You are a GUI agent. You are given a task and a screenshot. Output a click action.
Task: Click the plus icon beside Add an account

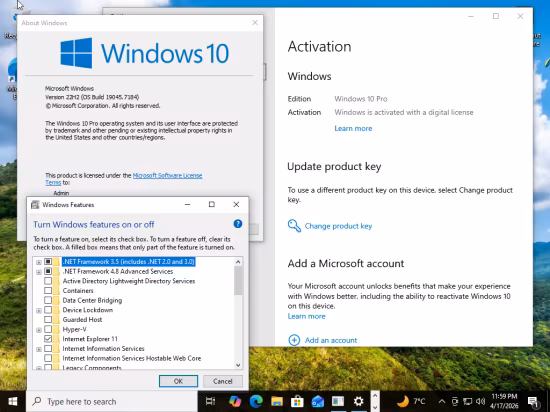tap(294, 340)
